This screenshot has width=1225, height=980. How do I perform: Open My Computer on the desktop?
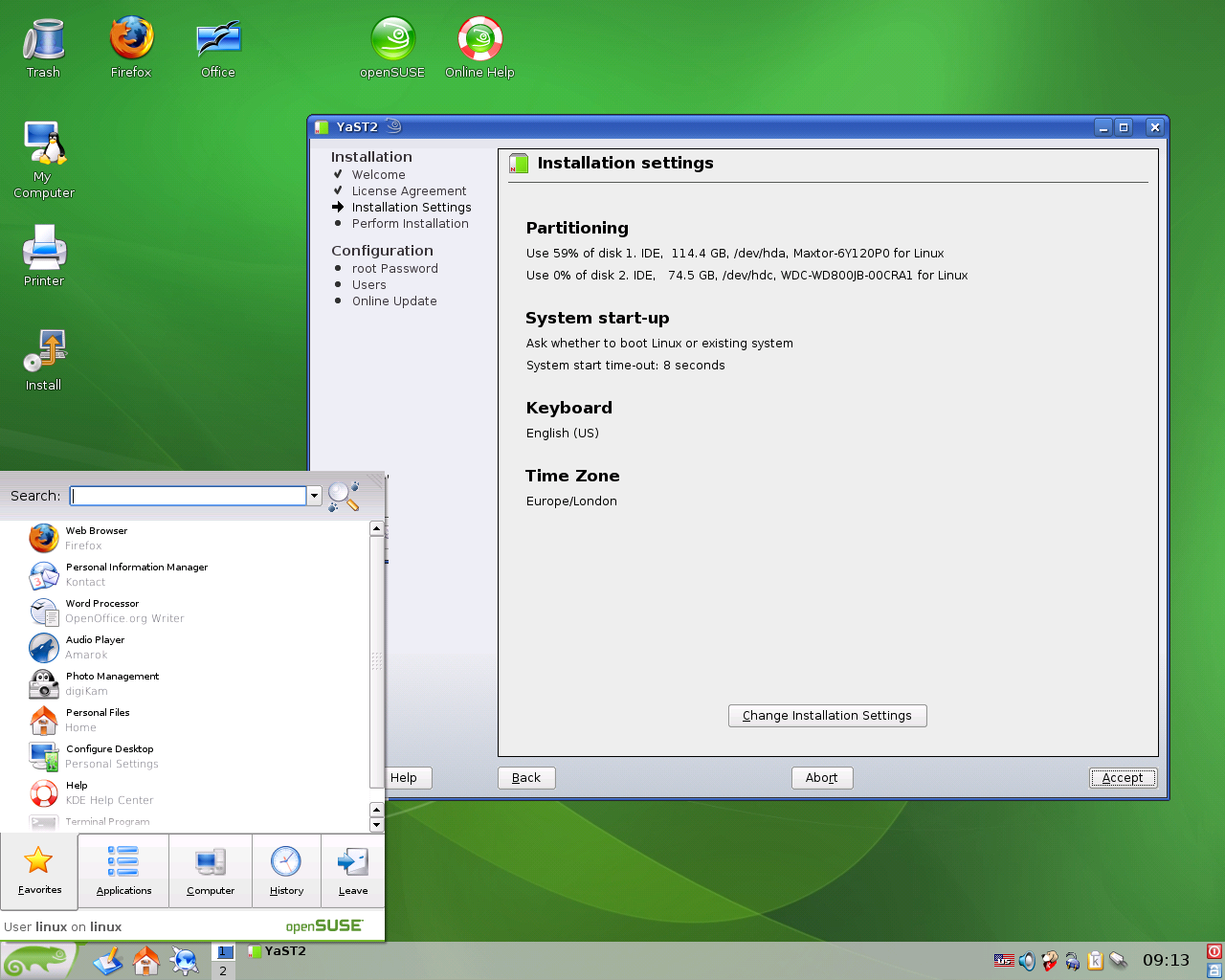coord(43,160)
